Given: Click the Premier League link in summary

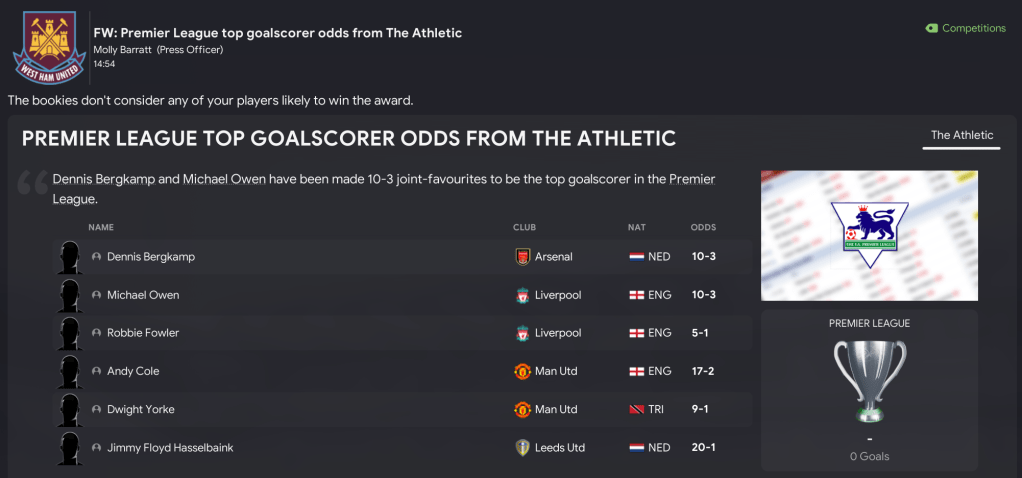Looking at the screenshot, I should pos(692,179).
